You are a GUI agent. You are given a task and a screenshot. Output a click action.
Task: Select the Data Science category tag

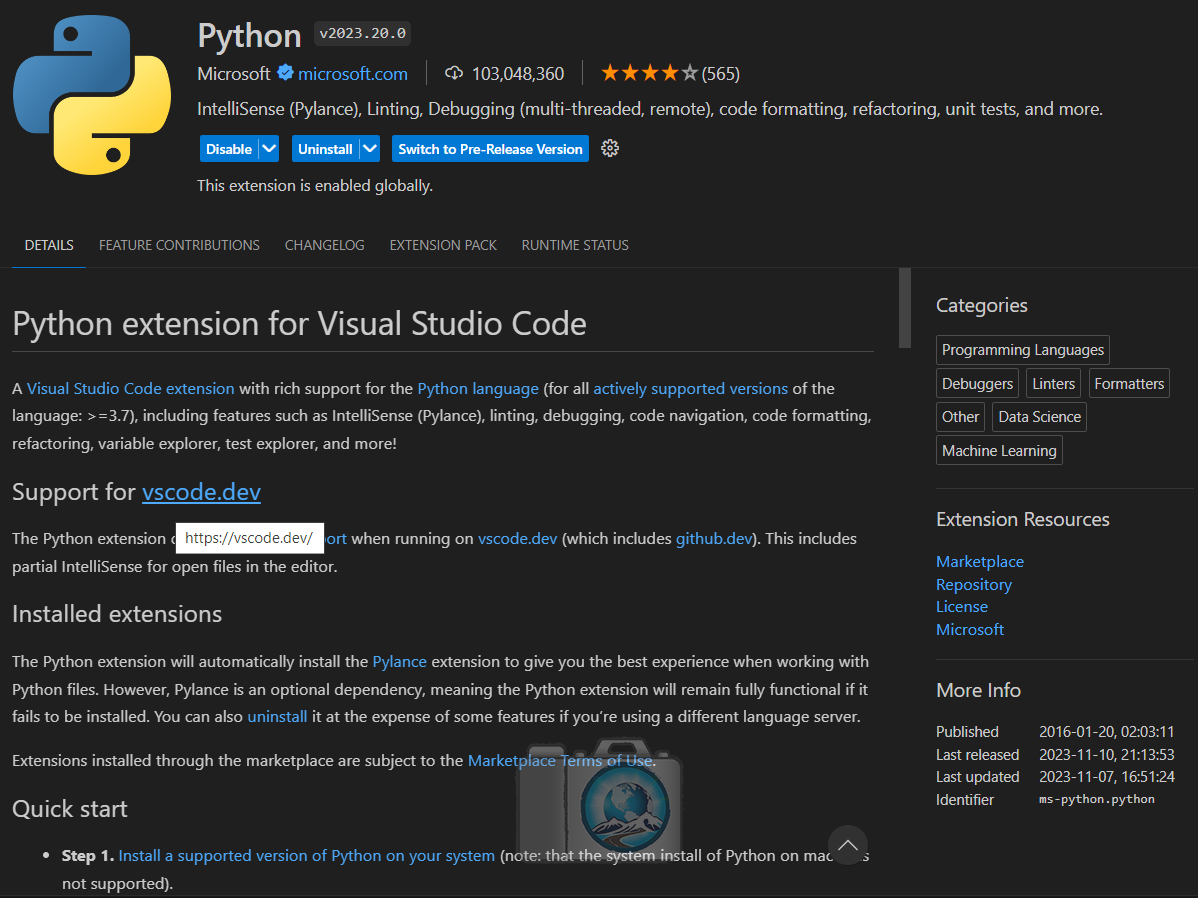1038,416
